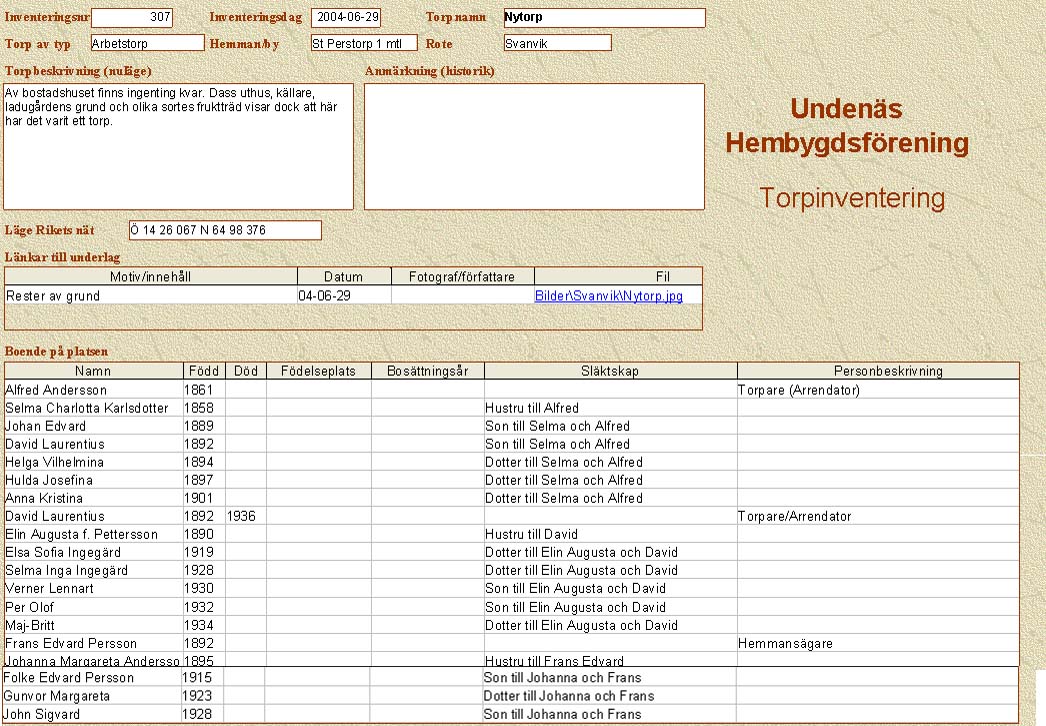The width and height of the screenshot is (1046, 726).
Task: Click the Motiv/innehåll column header
Action: click(151, 277)
